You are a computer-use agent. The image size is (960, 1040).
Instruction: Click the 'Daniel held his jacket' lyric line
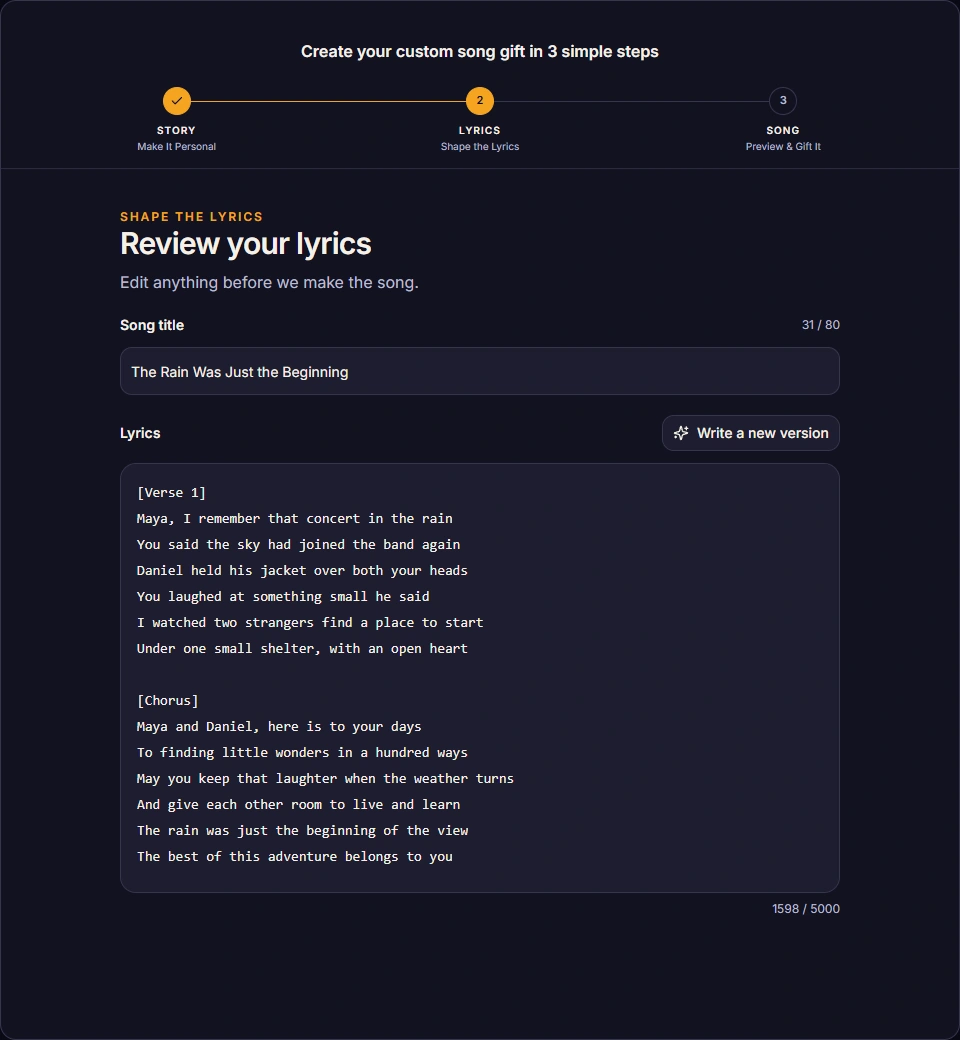pyautogui.click(x=302, y=570)
